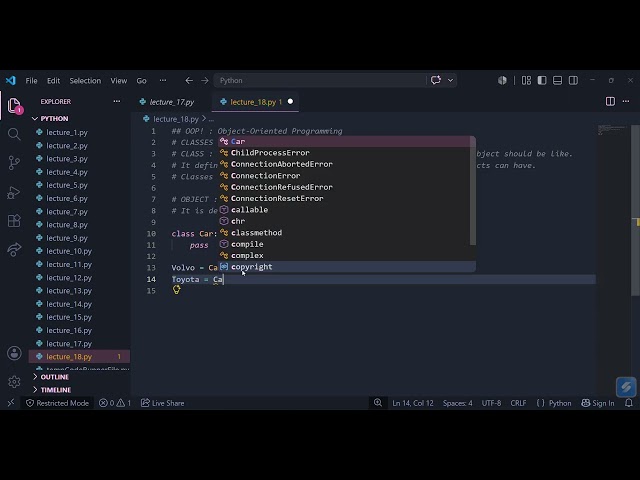Screen dimensions: 640x480
Task: Open Explorer views and more actions ellipsis
Action: coord(117,101)
